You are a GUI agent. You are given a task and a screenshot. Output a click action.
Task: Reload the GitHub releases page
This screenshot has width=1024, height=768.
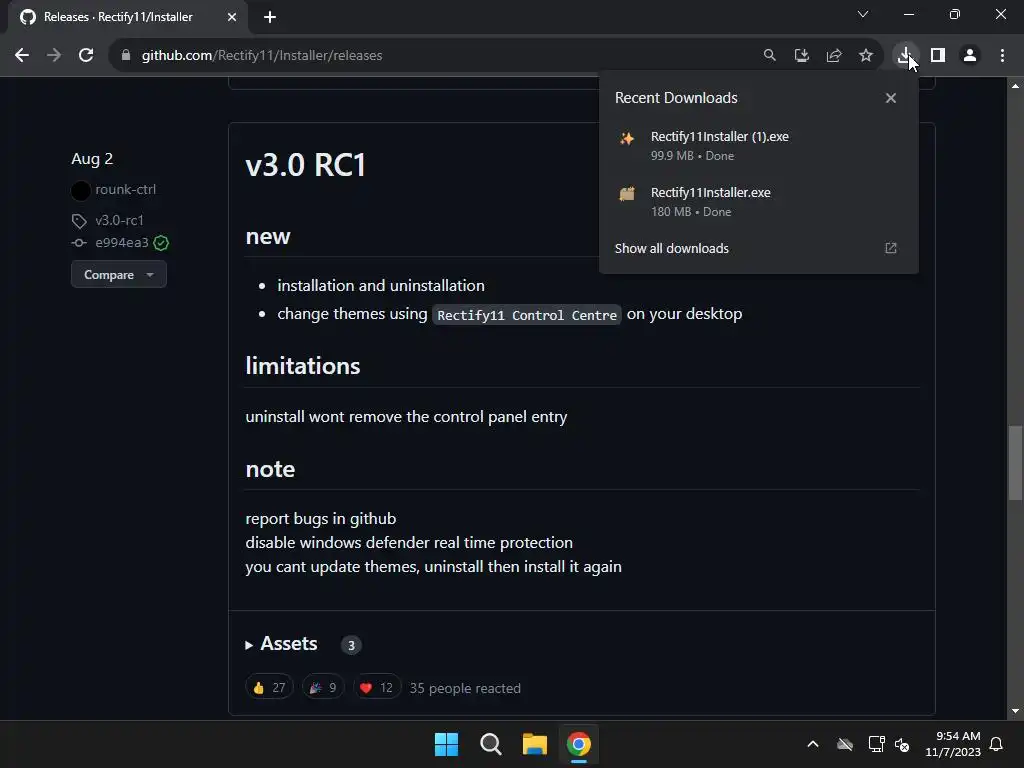[86, 56]
